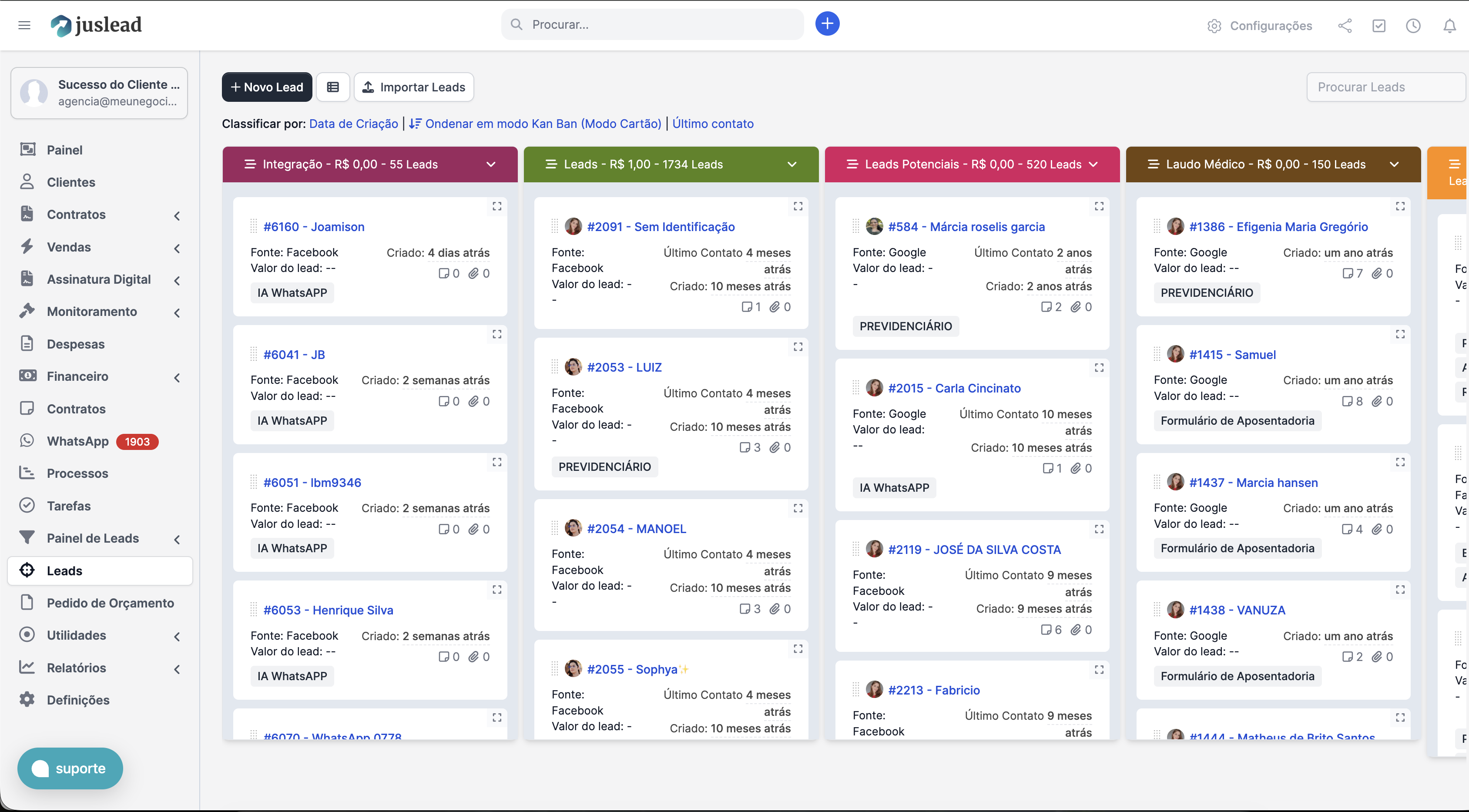Click the hamburger menu icon
1469x812 pixels.
click(24, 25)
